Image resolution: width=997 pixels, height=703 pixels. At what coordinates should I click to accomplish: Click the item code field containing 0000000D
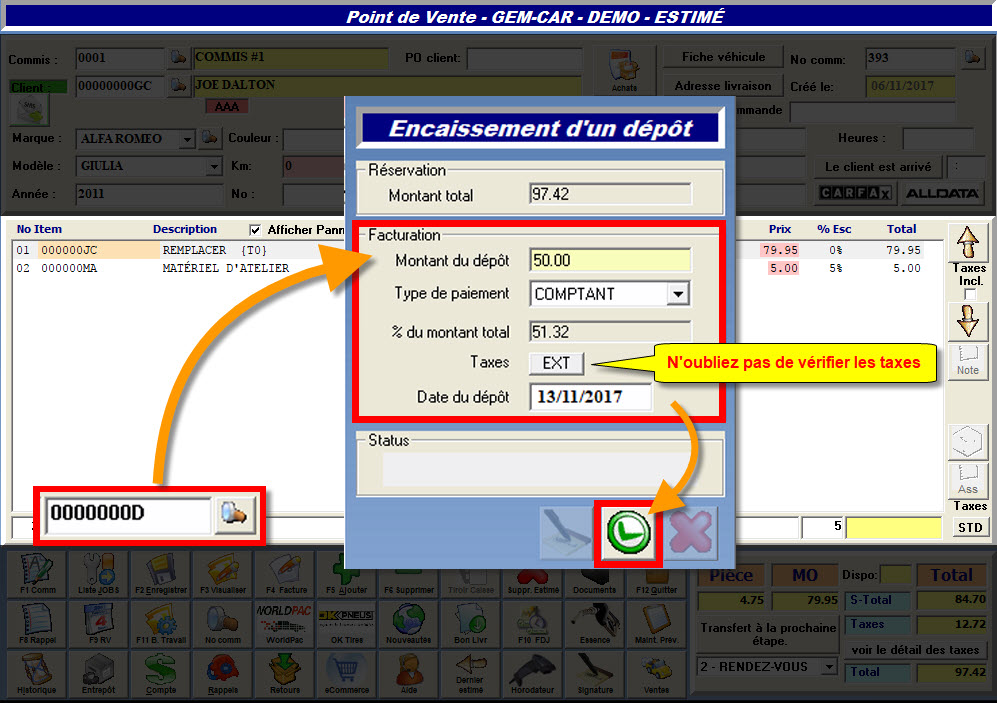point(128,514)
